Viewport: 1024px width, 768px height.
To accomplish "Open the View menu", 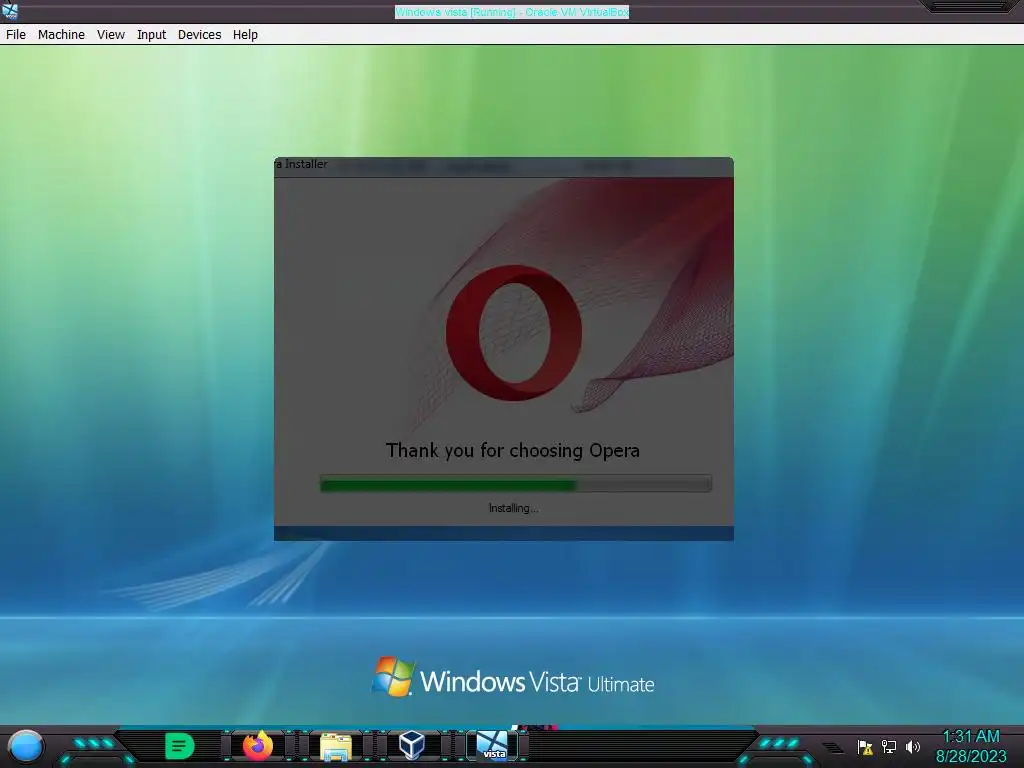I will (x=110, y=35).
